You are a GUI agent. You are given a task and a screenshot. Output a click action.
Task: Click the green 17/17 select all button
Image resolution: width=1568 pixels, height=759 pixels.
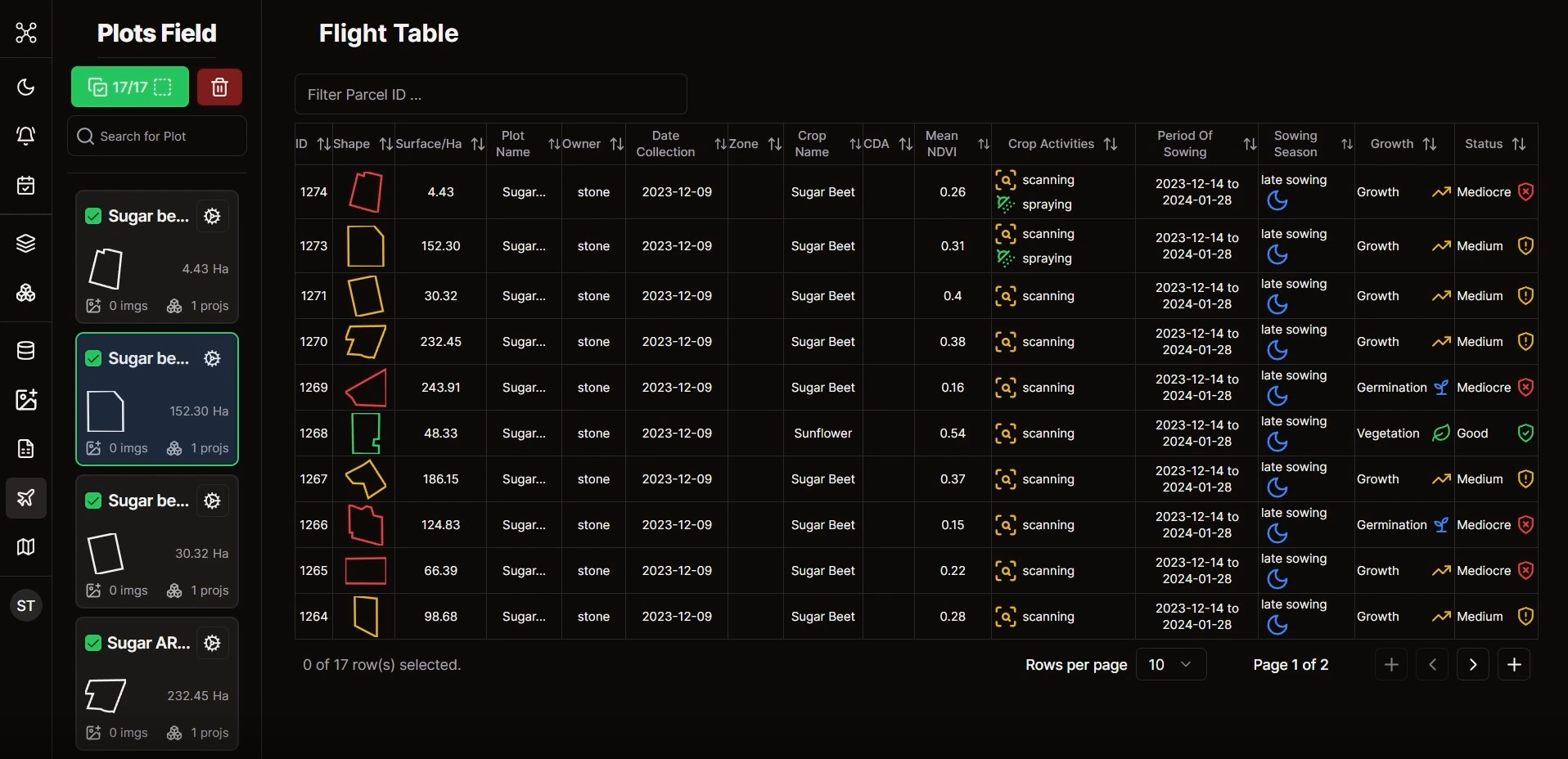click(130, 87)
